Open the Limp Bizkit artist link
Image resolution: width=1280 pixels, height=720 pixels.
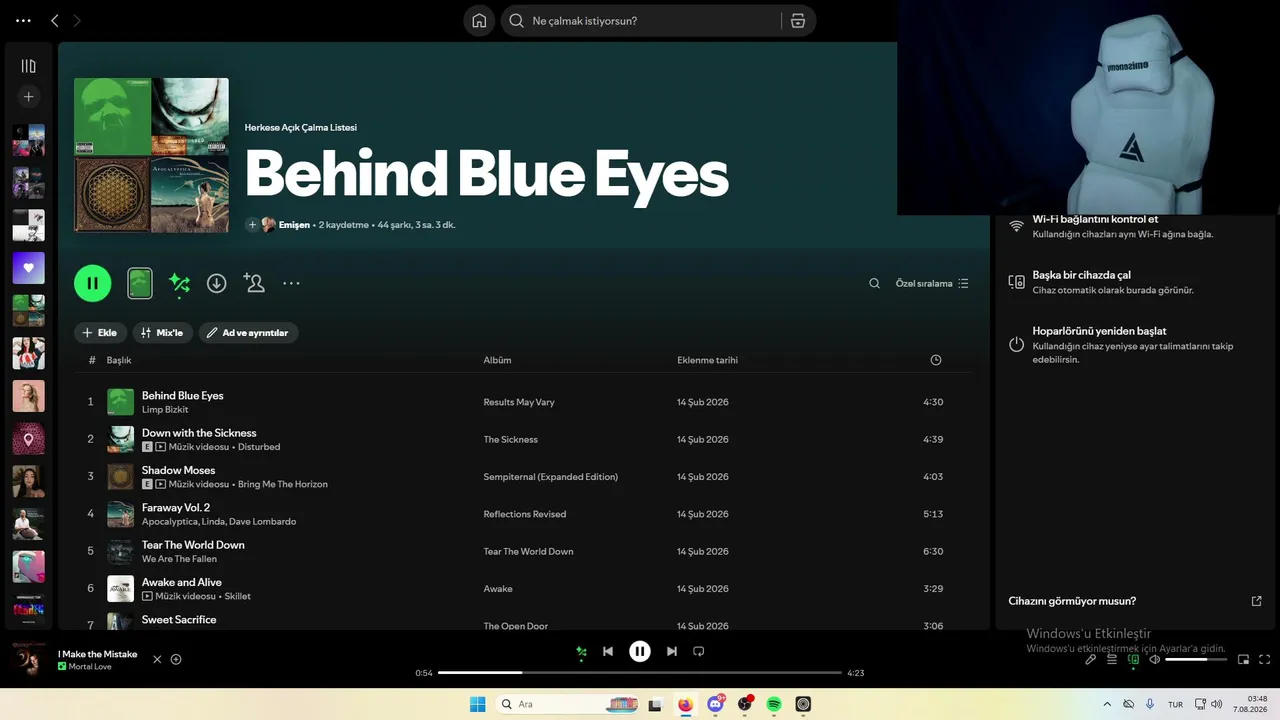165,410
